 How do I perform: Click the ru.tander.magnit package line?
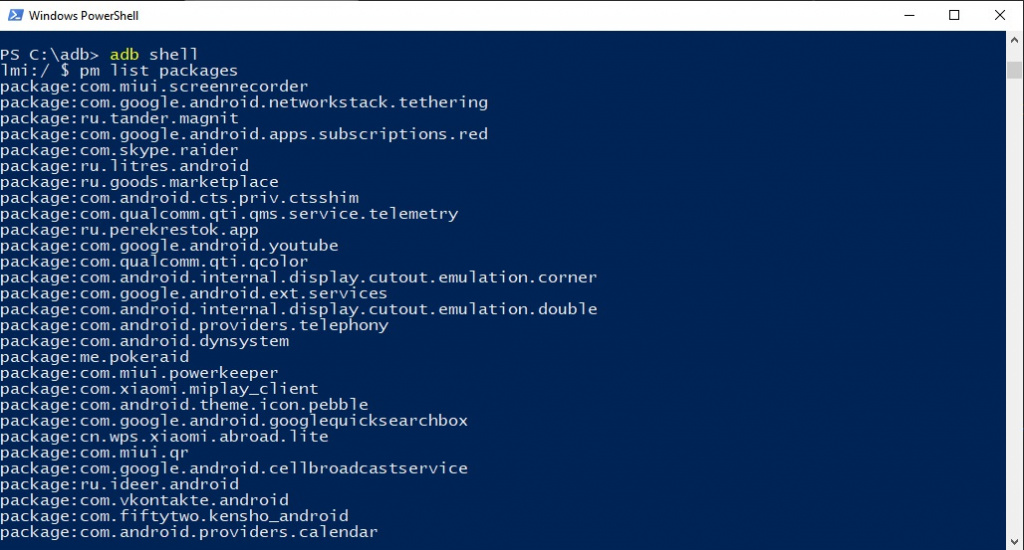(119, 118)
